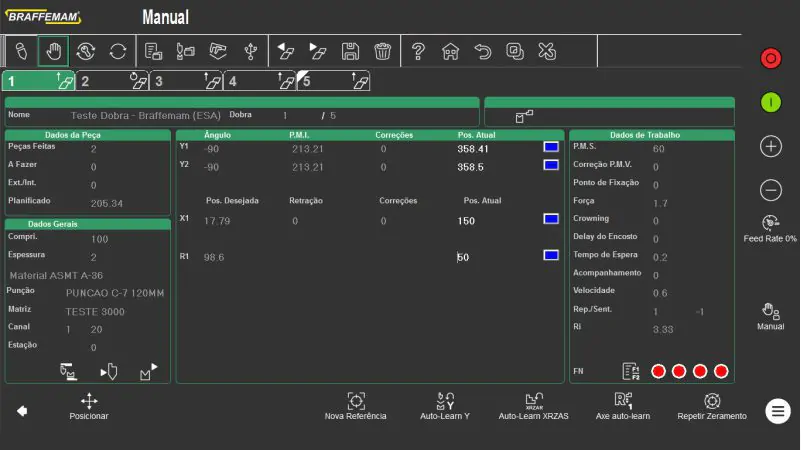801x450 pixels.
Task: Insert bend step before icon
Action: point(286,51)
